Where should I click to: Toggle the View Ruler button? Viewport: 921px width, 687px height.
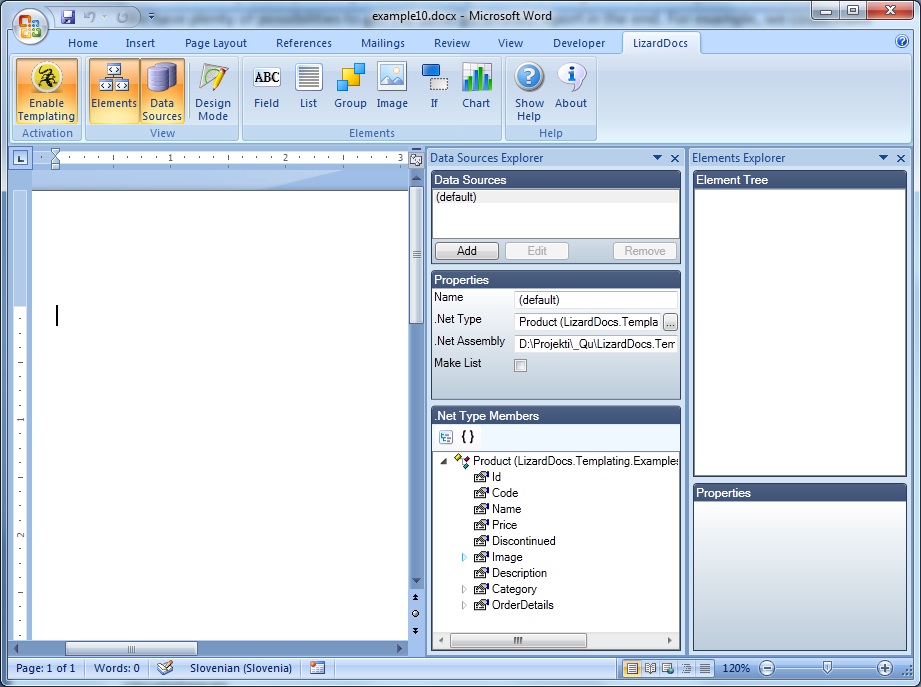[416, 160]
